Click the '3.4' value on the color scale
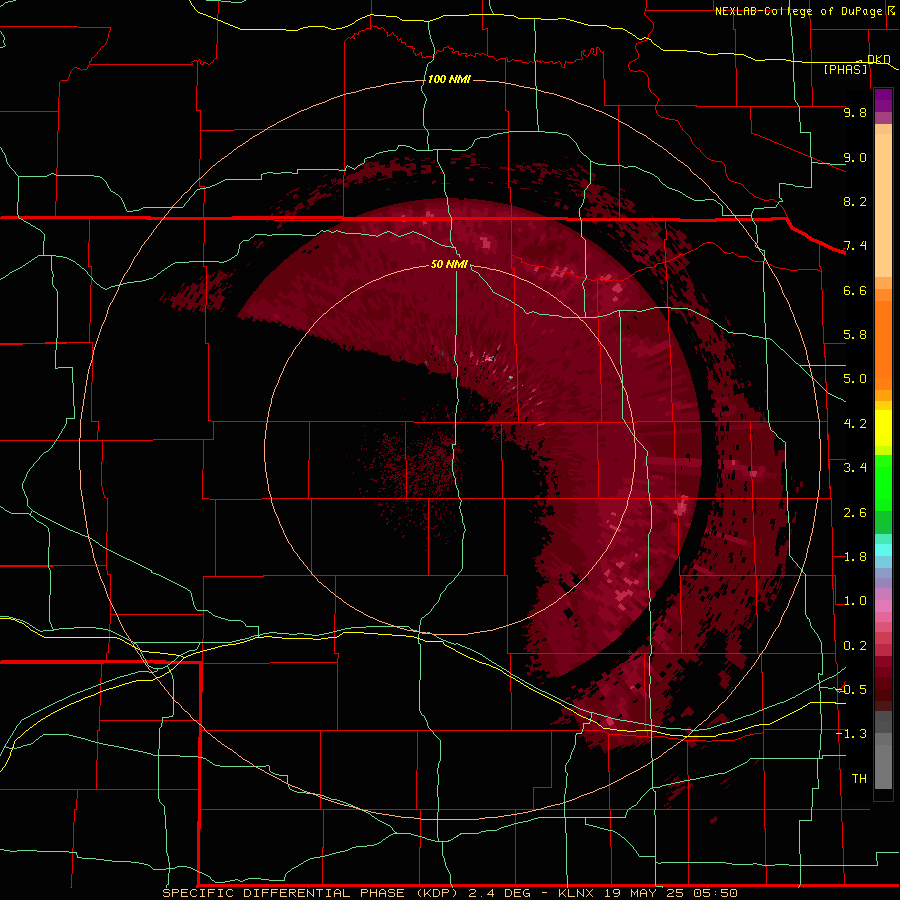Viewport: 900px width, 900px height. coord(855,468)
